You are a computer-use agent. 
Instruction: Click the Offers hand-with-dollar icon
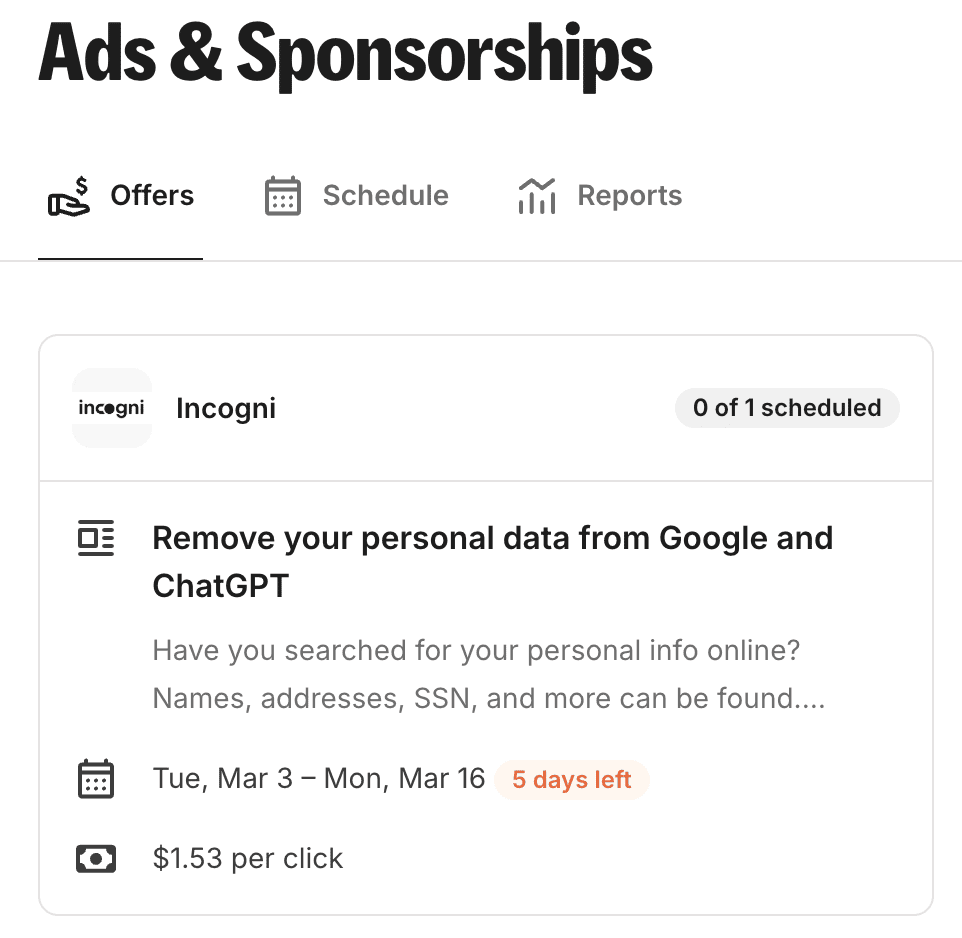pos(69,196)
